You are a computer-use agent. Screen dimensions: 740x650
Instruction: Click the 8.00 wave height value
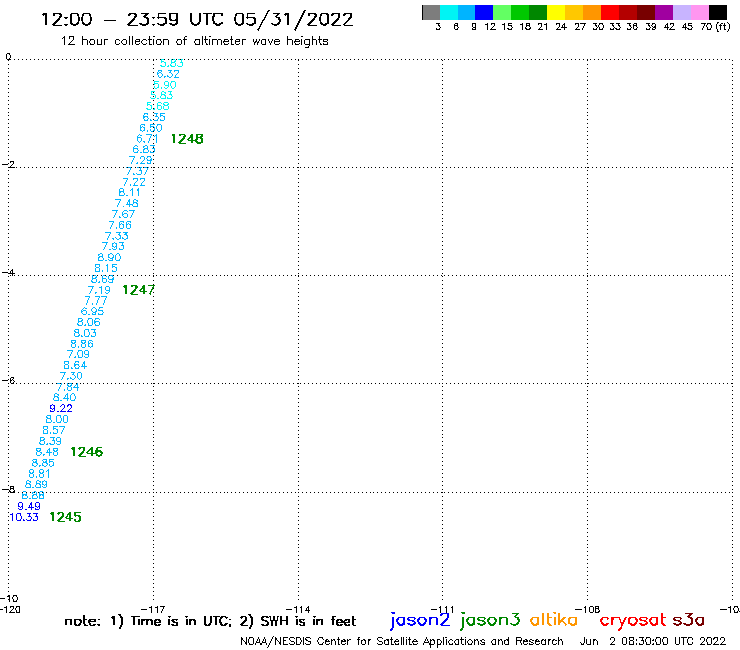(x=57, y=419)
